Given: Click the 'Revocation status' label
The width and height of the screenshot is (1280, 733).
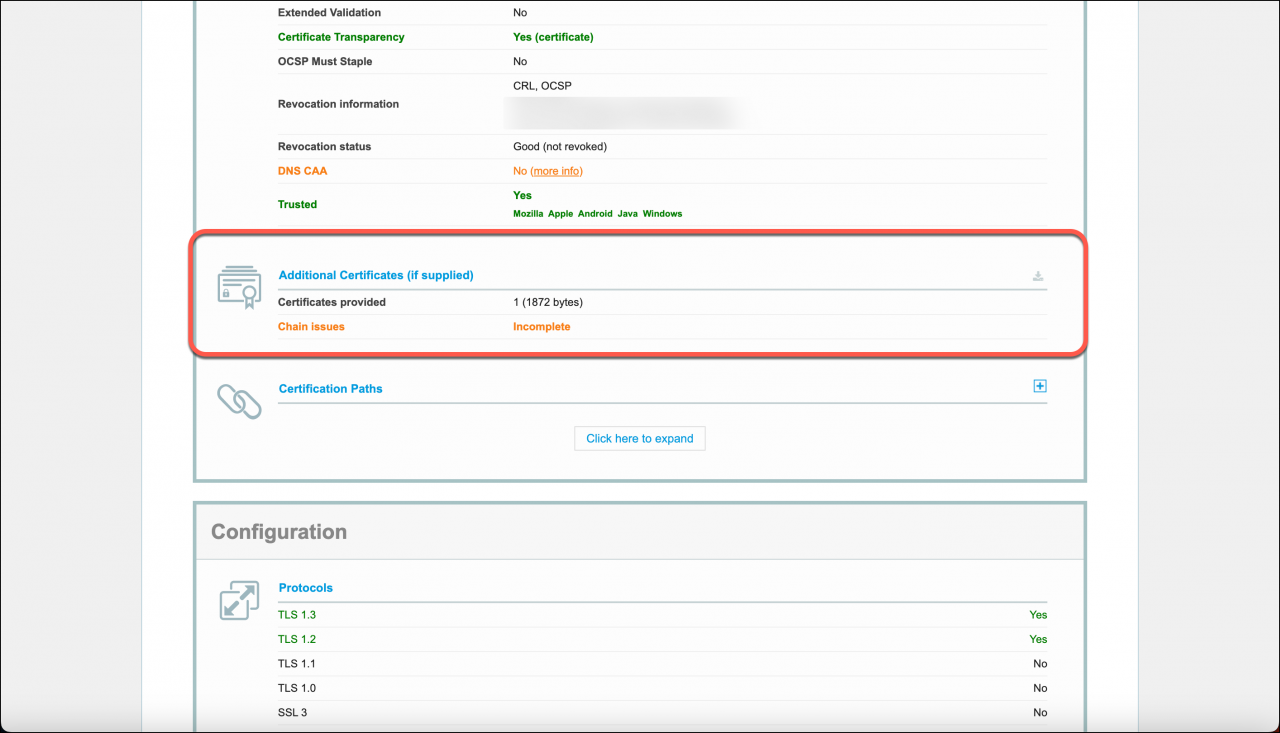Looking at the screenshot, I should 324,147.
